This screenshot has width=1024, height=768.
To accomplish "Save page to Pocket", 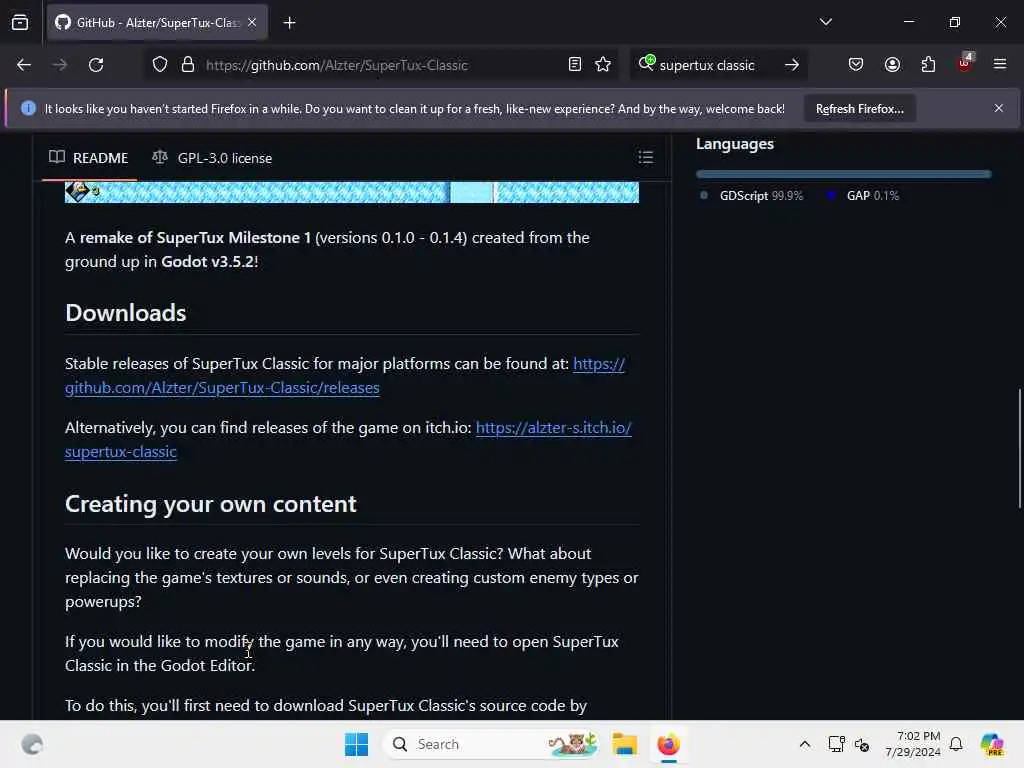I will pos(856,65).
